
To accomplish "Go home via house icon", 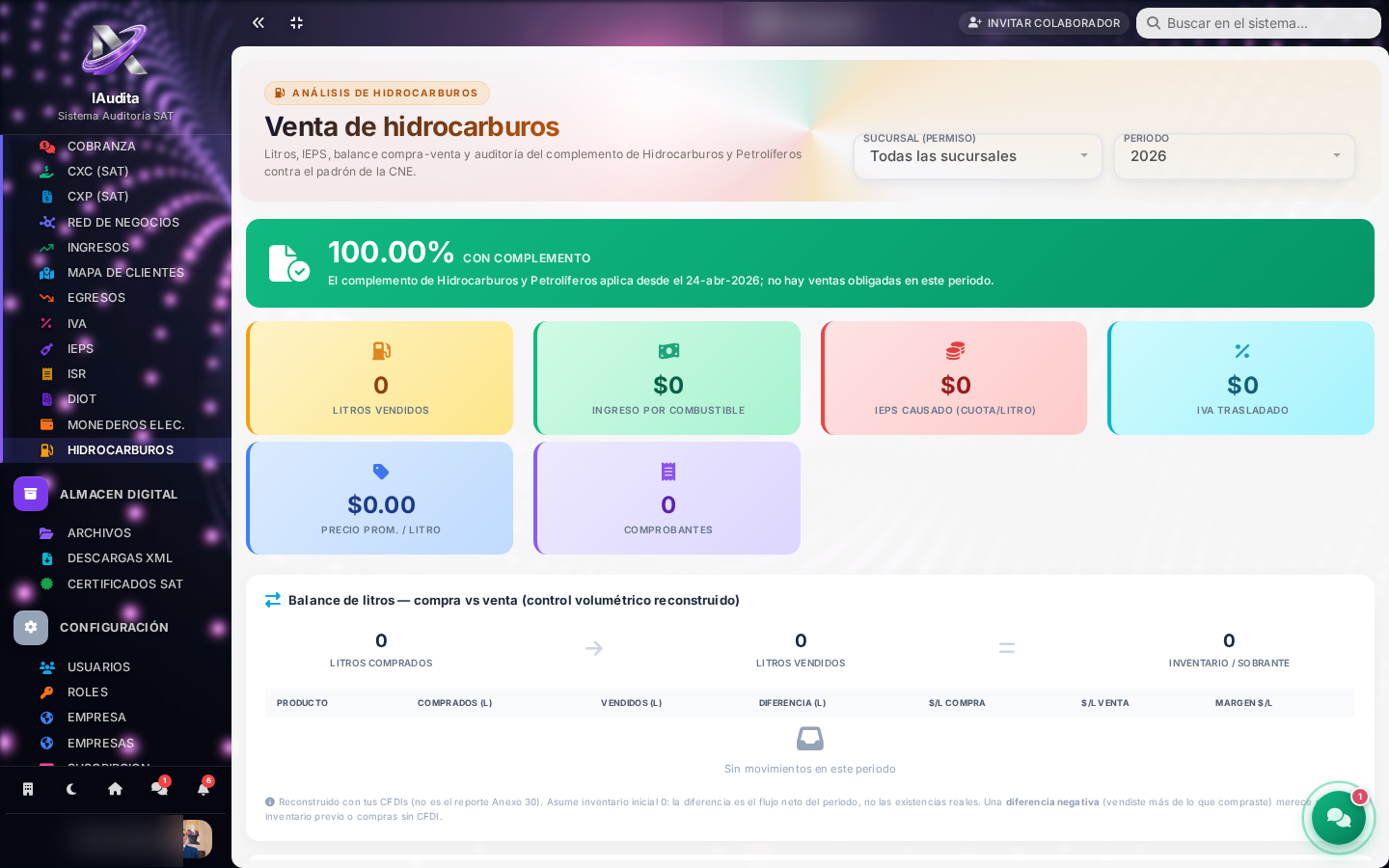I will tap(115, 789).
